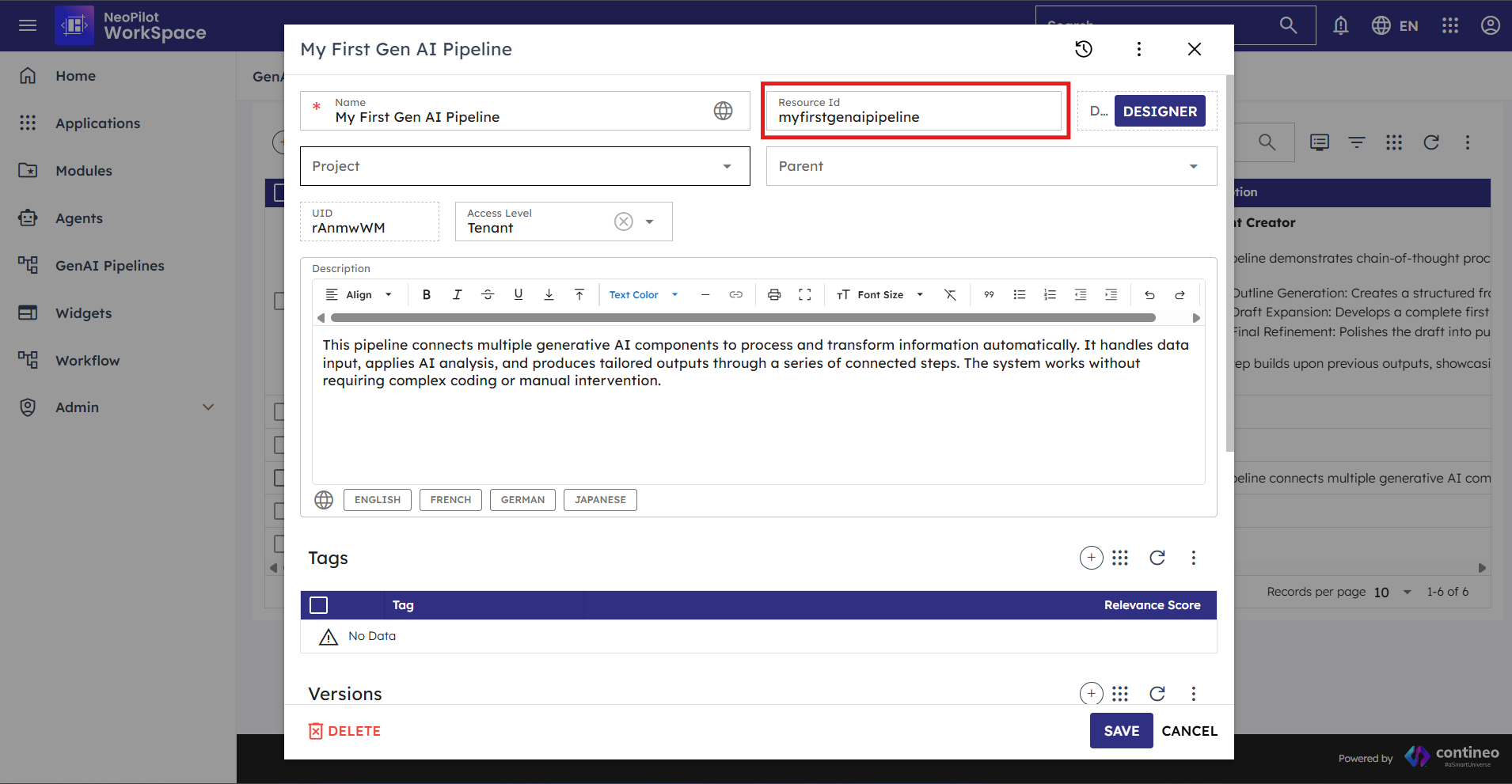Print the description content
The height and width of the screenshot is (784, 1512).
774,294
